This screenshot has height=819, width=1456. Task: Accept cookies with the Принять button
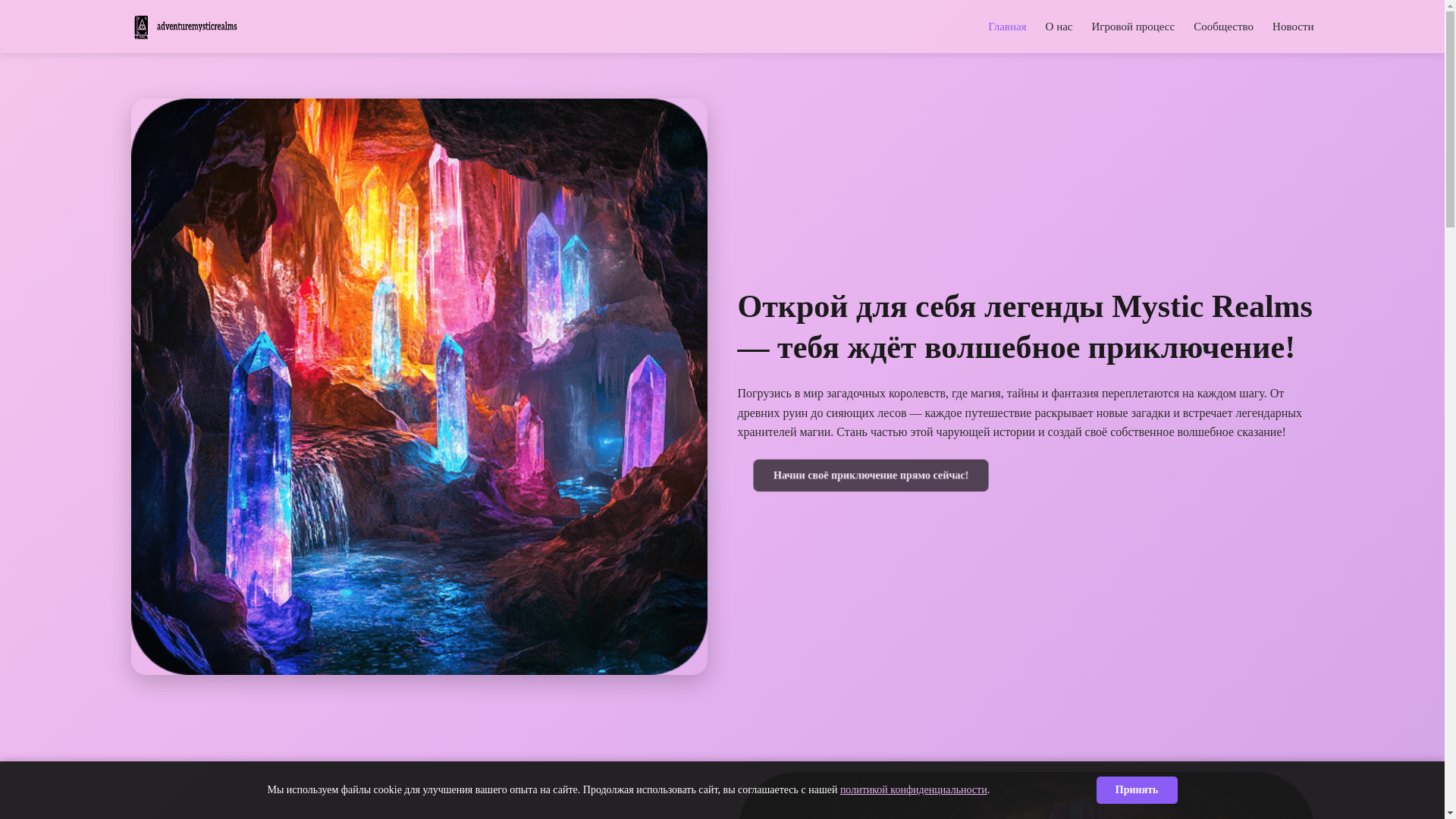(1136, 789)
